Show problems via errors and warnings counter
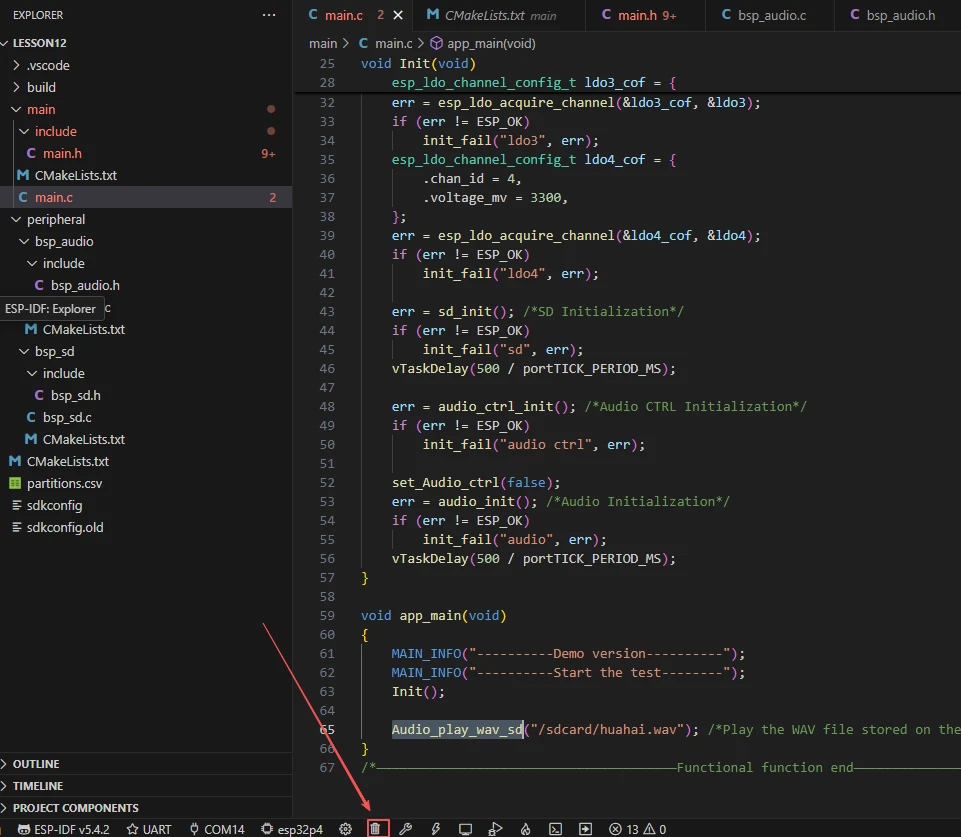 click(638, 829)
